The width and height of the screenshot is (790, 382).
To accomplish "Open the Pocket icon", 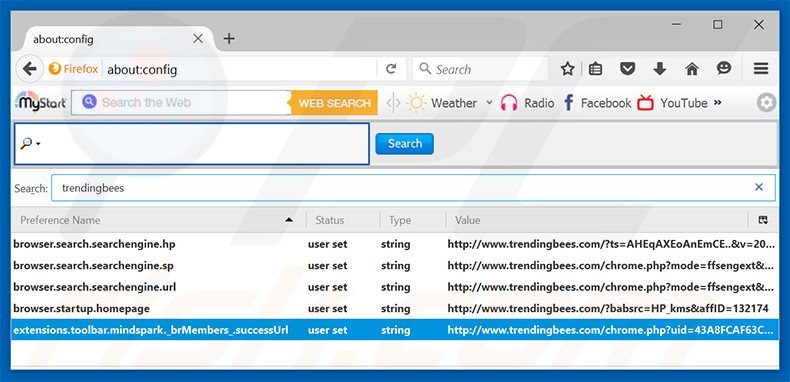I will [x=627, y=69].
